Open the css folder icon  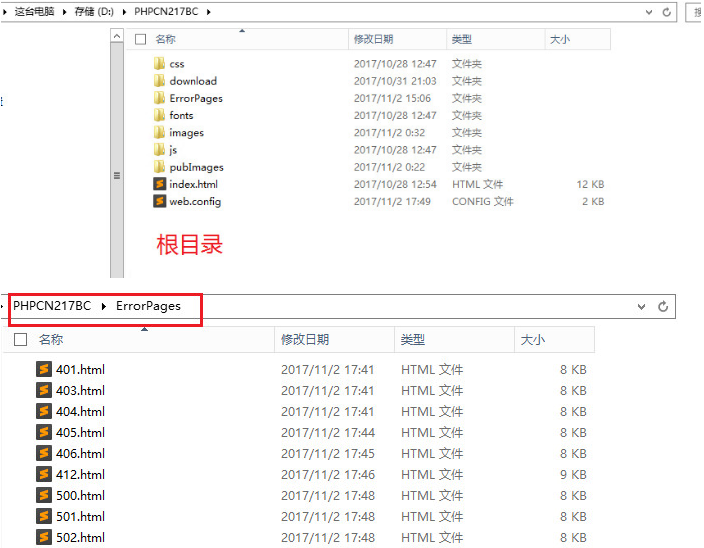point(159,64)
